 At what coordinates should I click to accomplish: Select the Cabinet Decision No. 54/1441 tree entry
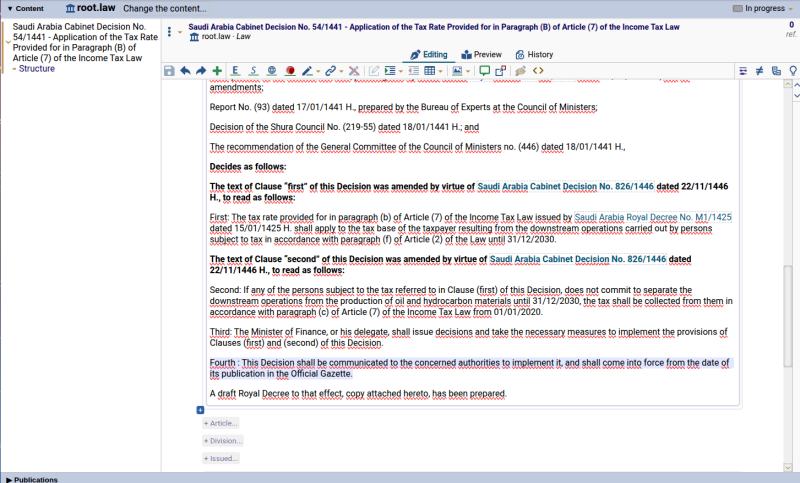tap(85, 42)
